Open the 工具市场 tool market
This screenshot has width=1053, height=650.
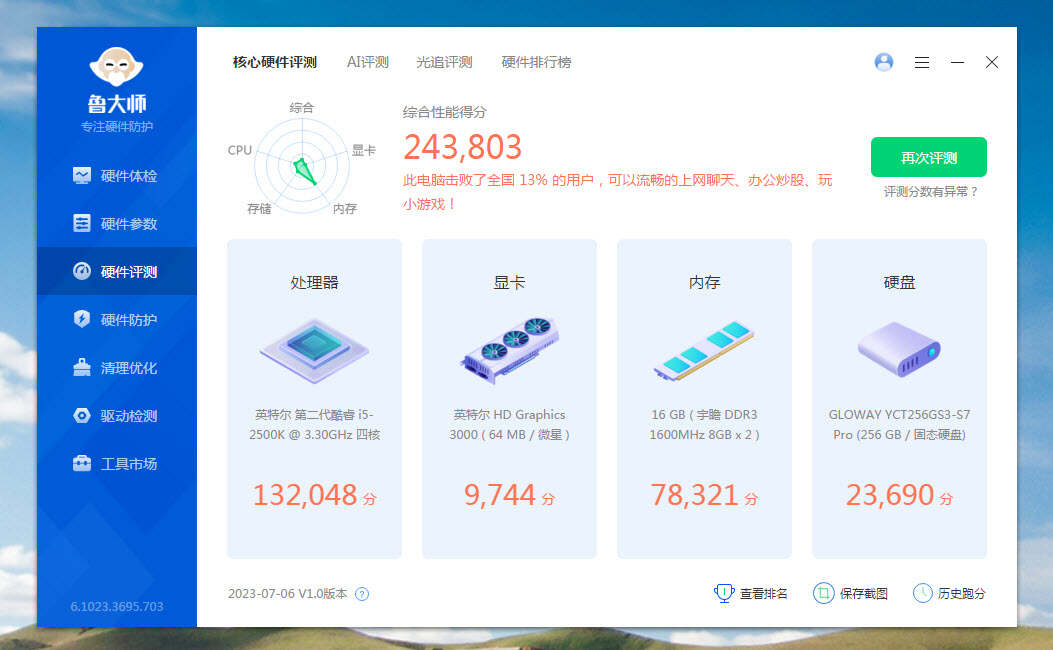point(116,463)
